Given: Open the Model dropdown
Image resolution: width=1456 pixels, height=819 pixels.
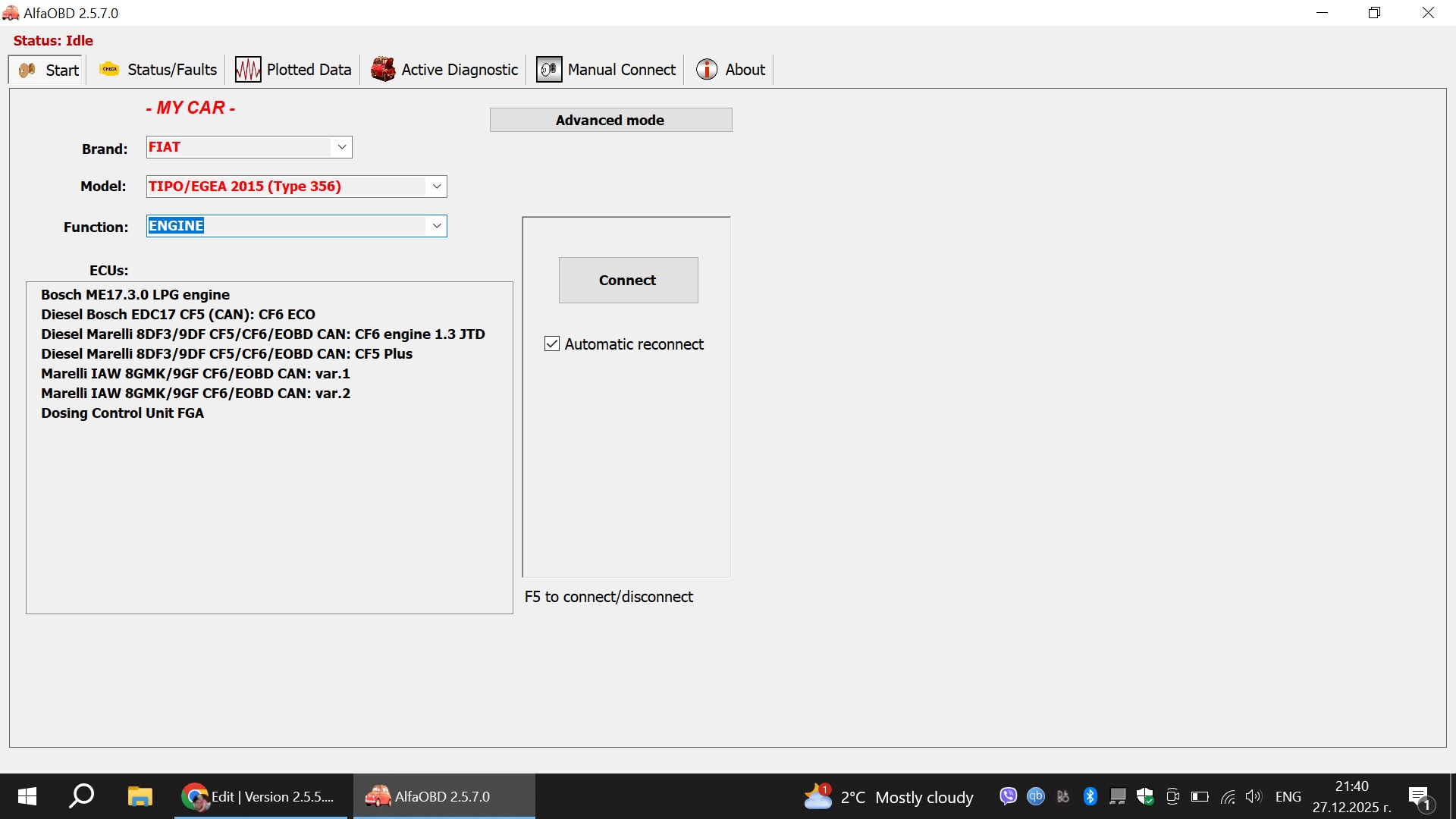Looking at the screenshot, I should pos(437,186).
